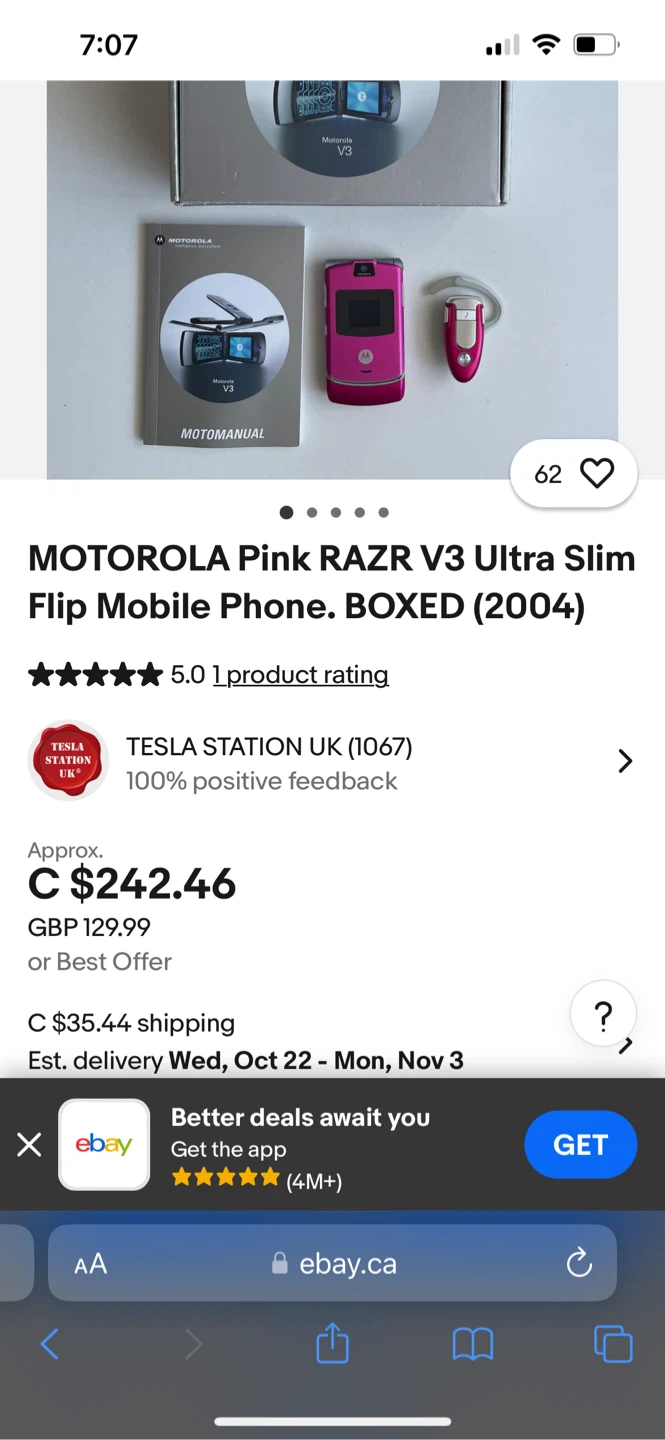Open Safari bookmarks

pos(472,1344)
